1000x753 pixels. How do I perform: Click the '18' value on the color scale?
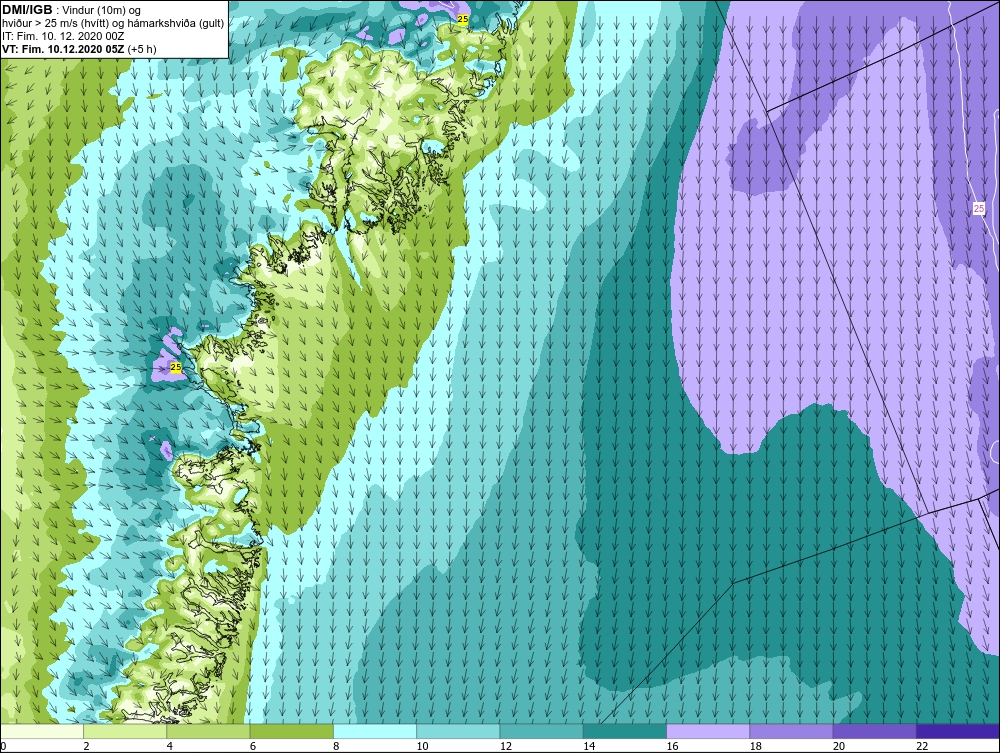point(755,747)
